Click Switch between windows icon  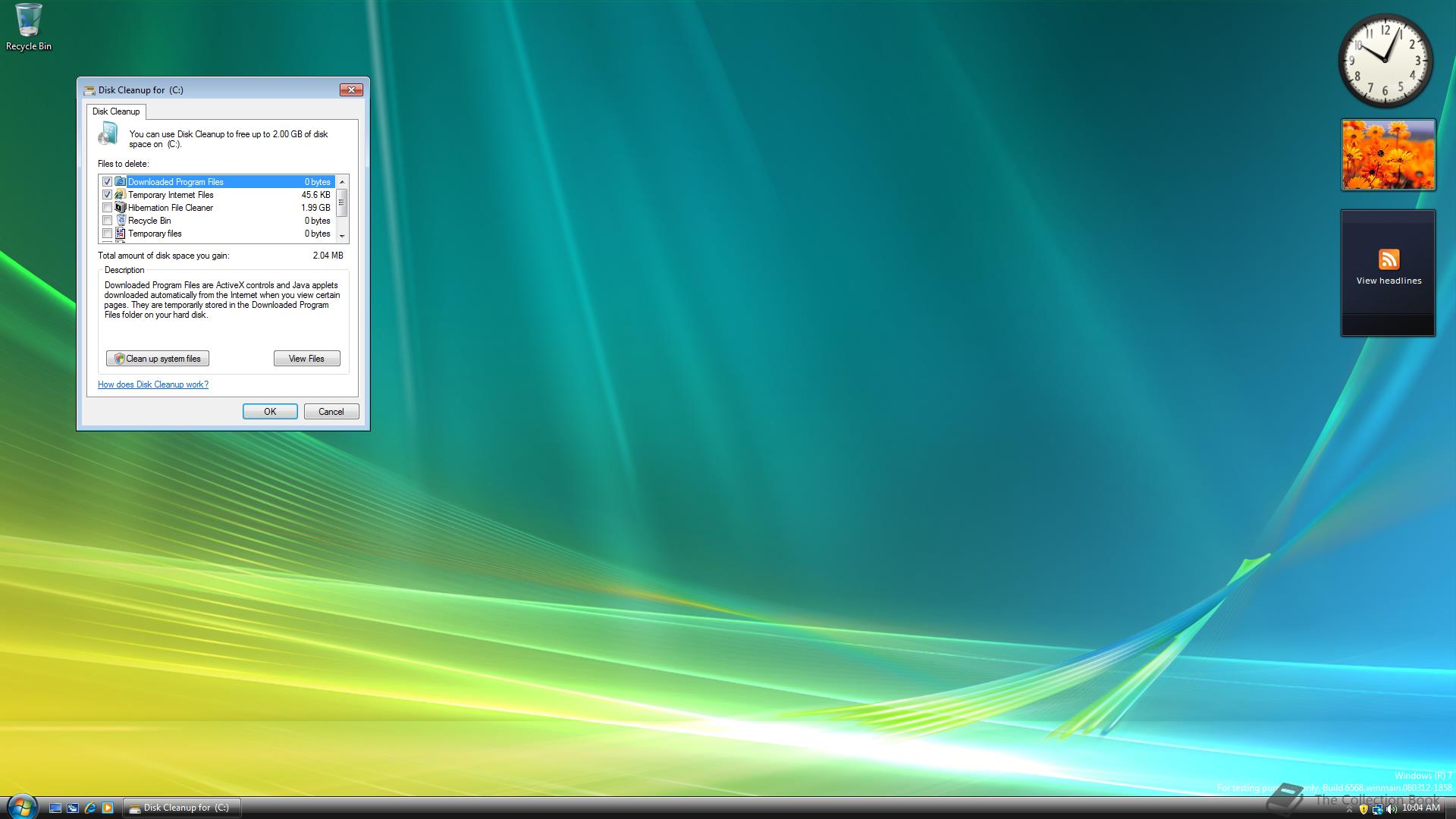point(73,808)
